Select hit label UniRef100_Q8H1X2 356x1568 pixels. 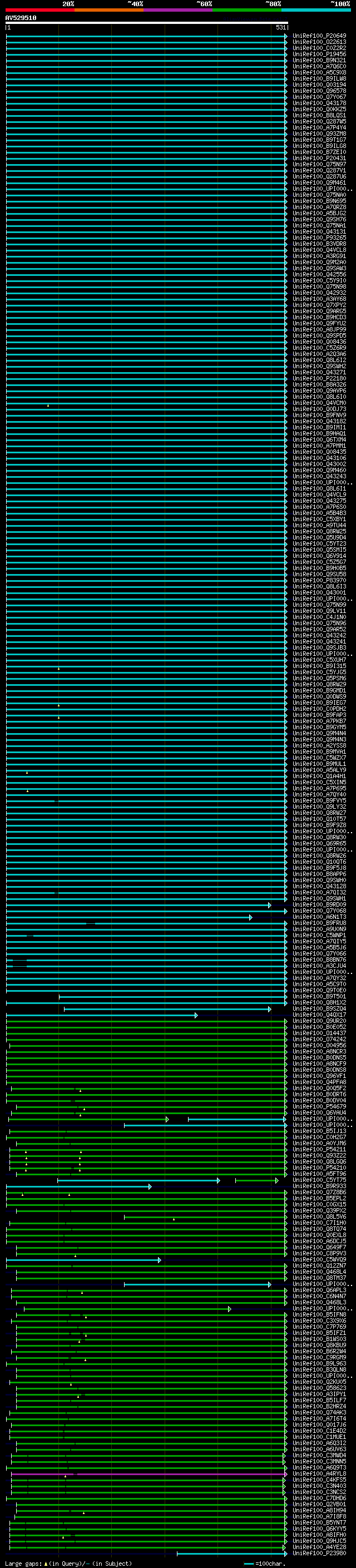click(x=319, y=1002)
